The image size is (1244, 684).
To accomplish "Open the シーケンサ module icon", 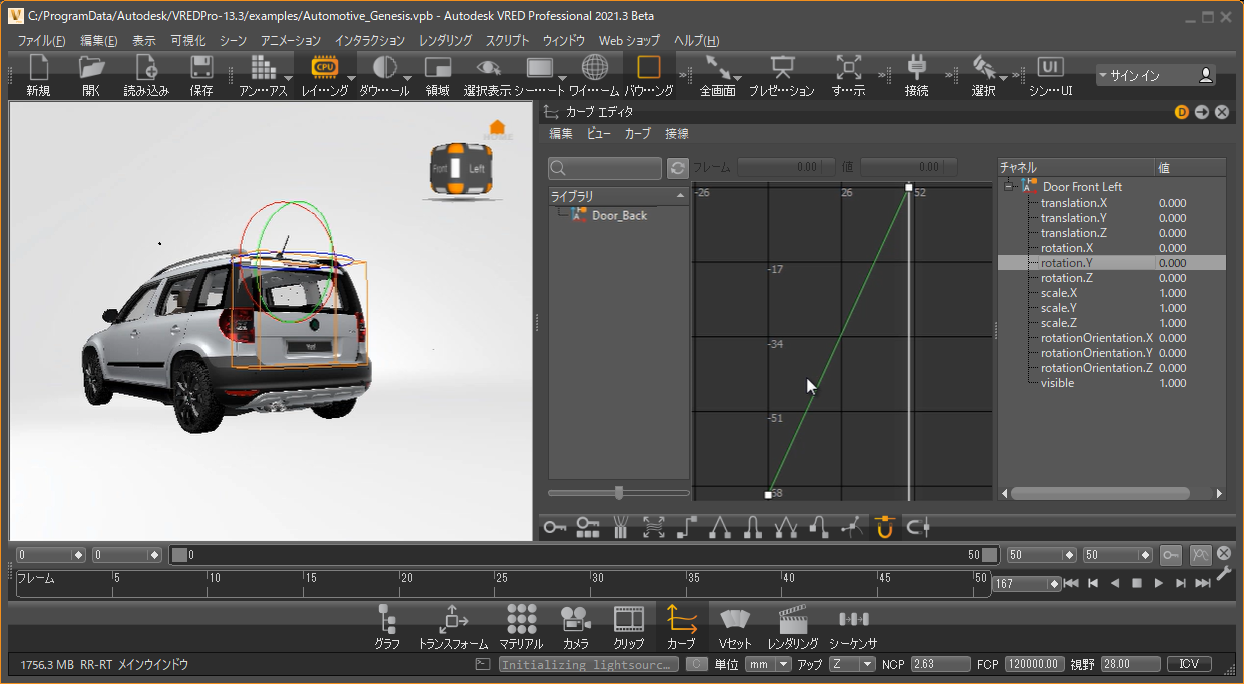I will (853, 619).
